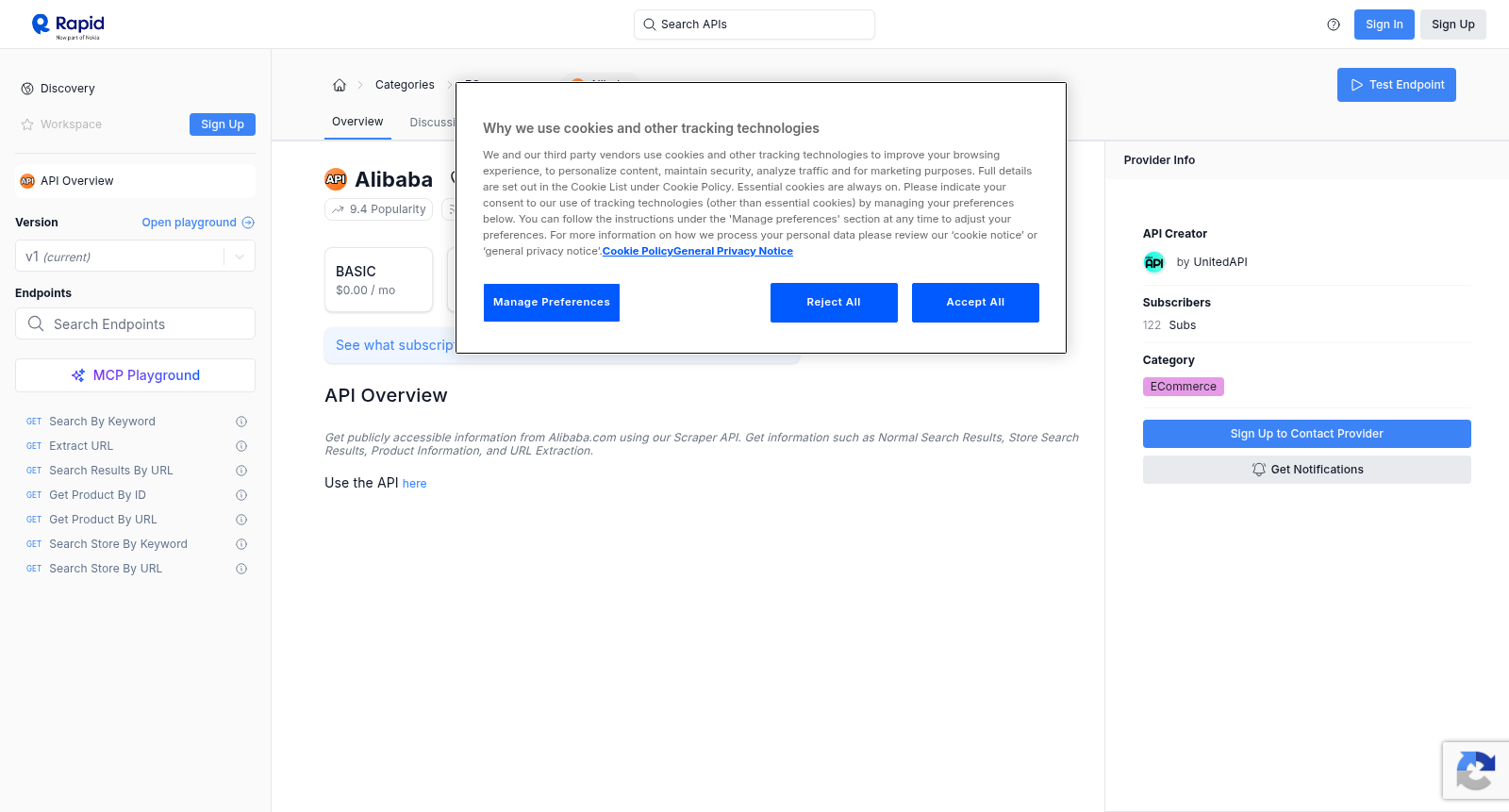Click the Test Endpoint button

pos(1396,85)
